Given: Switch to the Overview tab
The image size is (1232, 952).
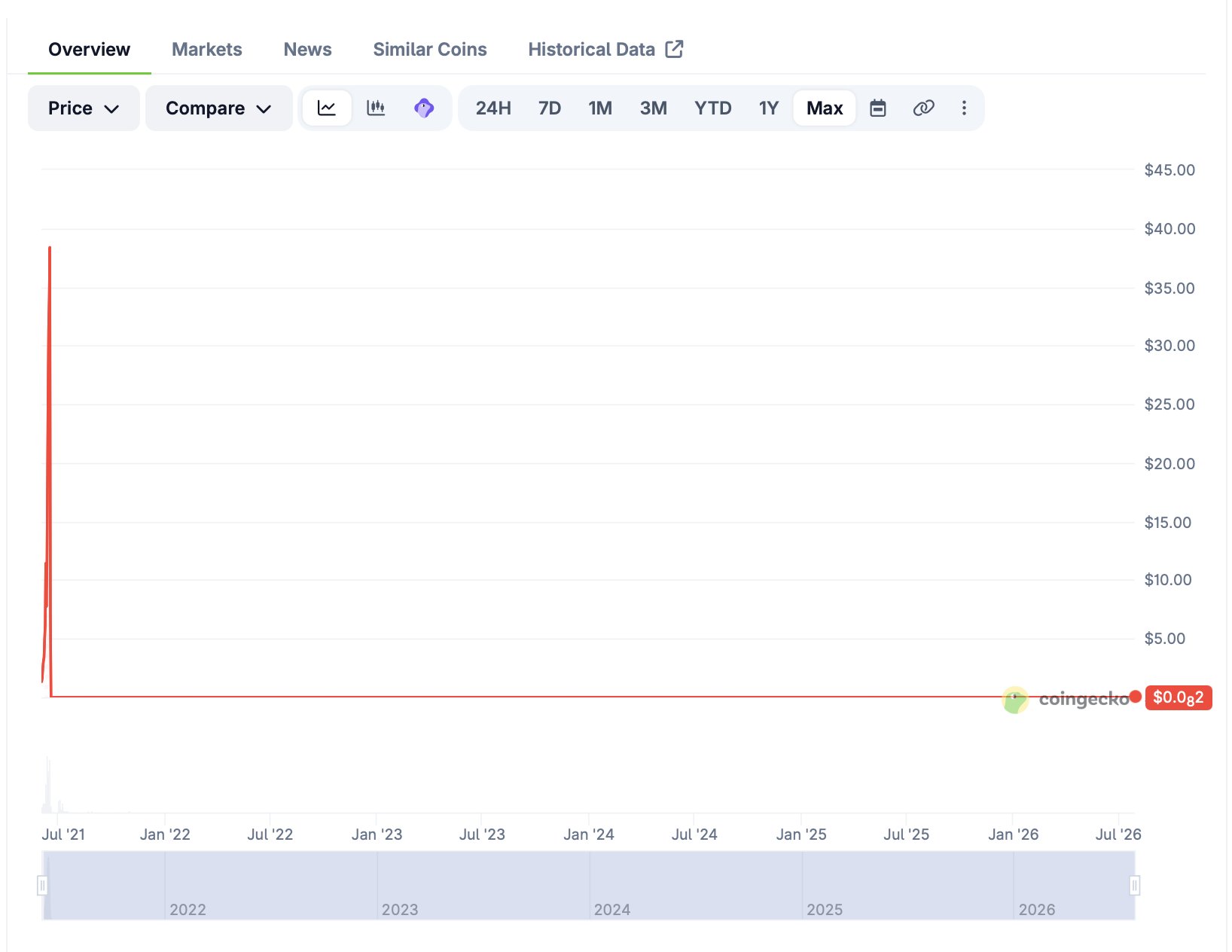Looking at the screenshot, I should [x=89, y=50].
